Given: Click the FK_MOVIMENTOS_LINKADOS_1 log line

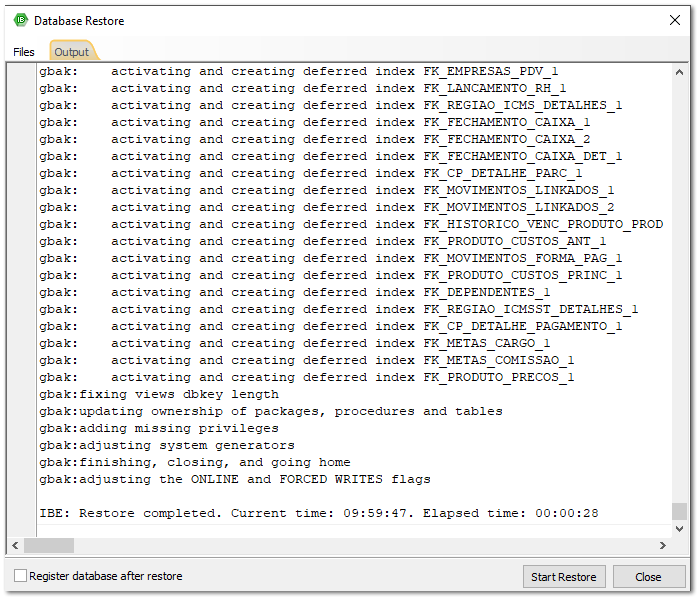Looking at the screenshot, I should [327, 190].
